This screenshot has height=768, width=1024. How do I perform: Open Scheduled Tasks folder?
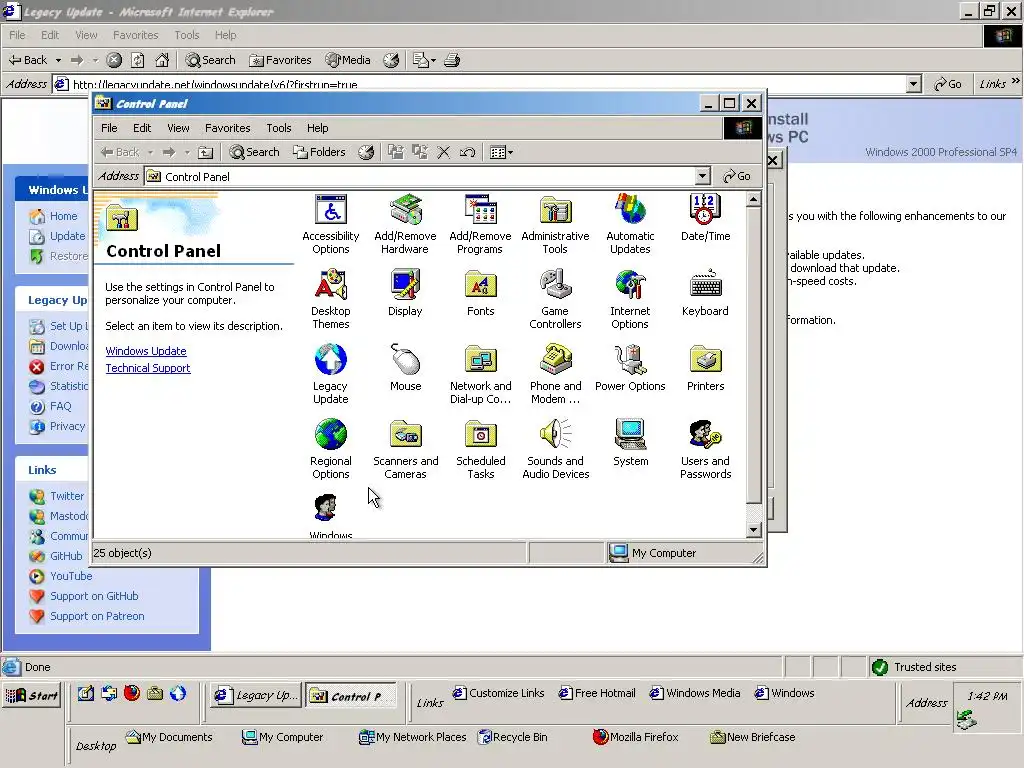tap(481, 449)
